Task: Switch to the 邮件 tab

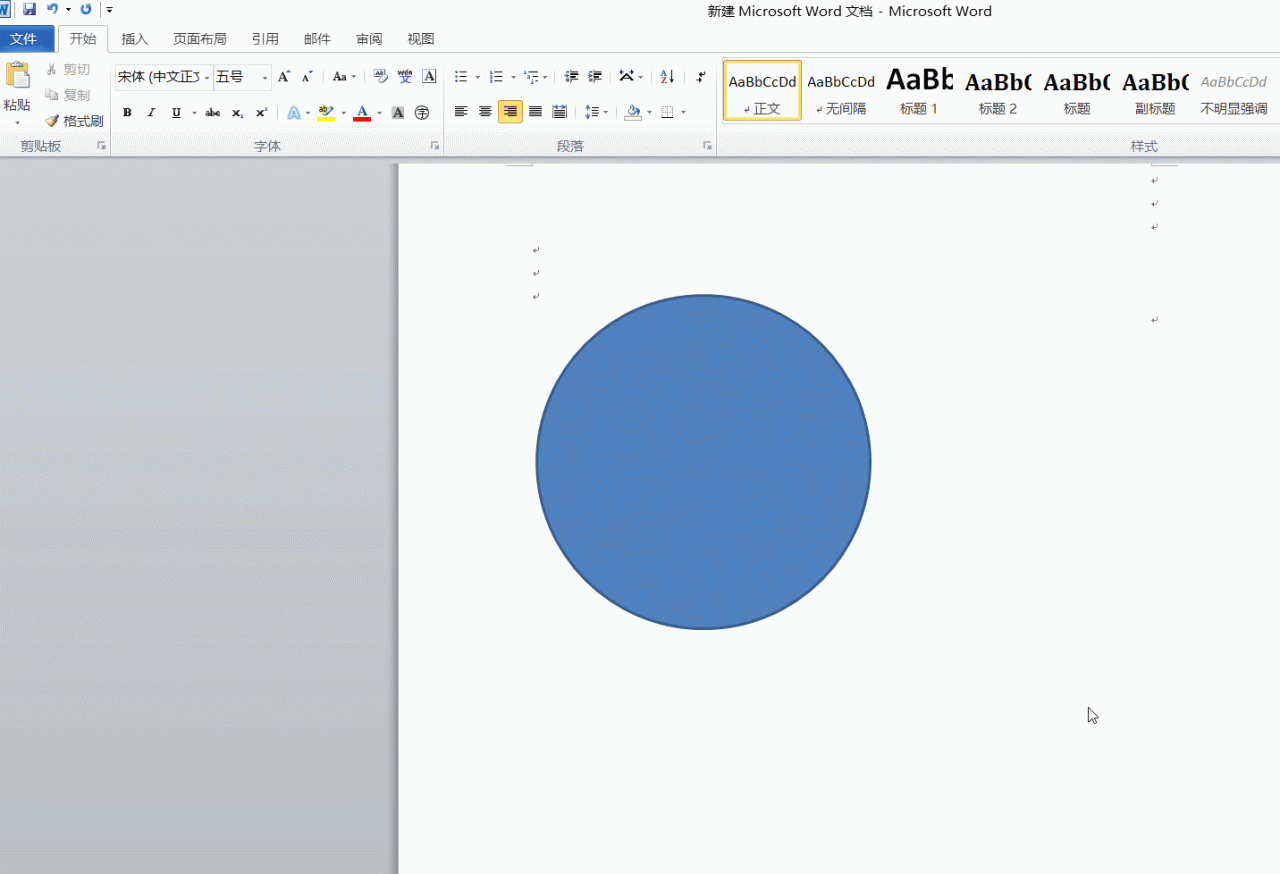Action: [x=317, y=39]
